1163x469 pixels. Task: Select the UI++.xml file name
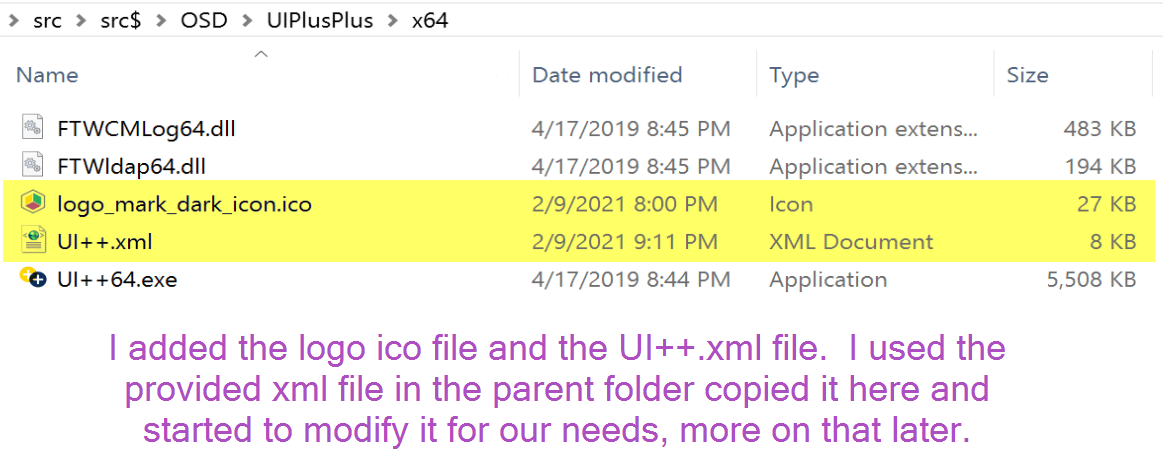click(x=105, y=242)
